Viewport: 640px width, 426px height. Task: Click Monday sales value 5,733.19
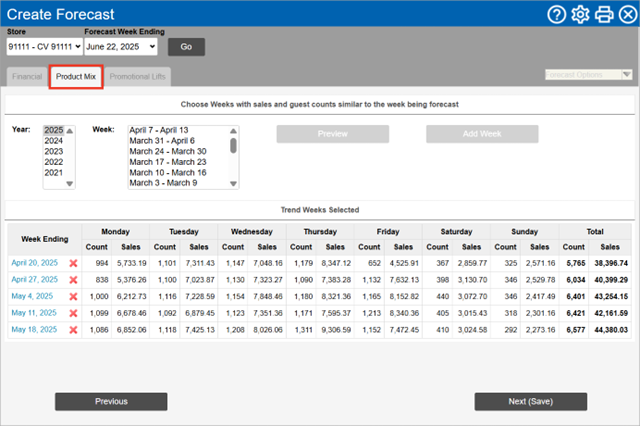coord(131,263)
